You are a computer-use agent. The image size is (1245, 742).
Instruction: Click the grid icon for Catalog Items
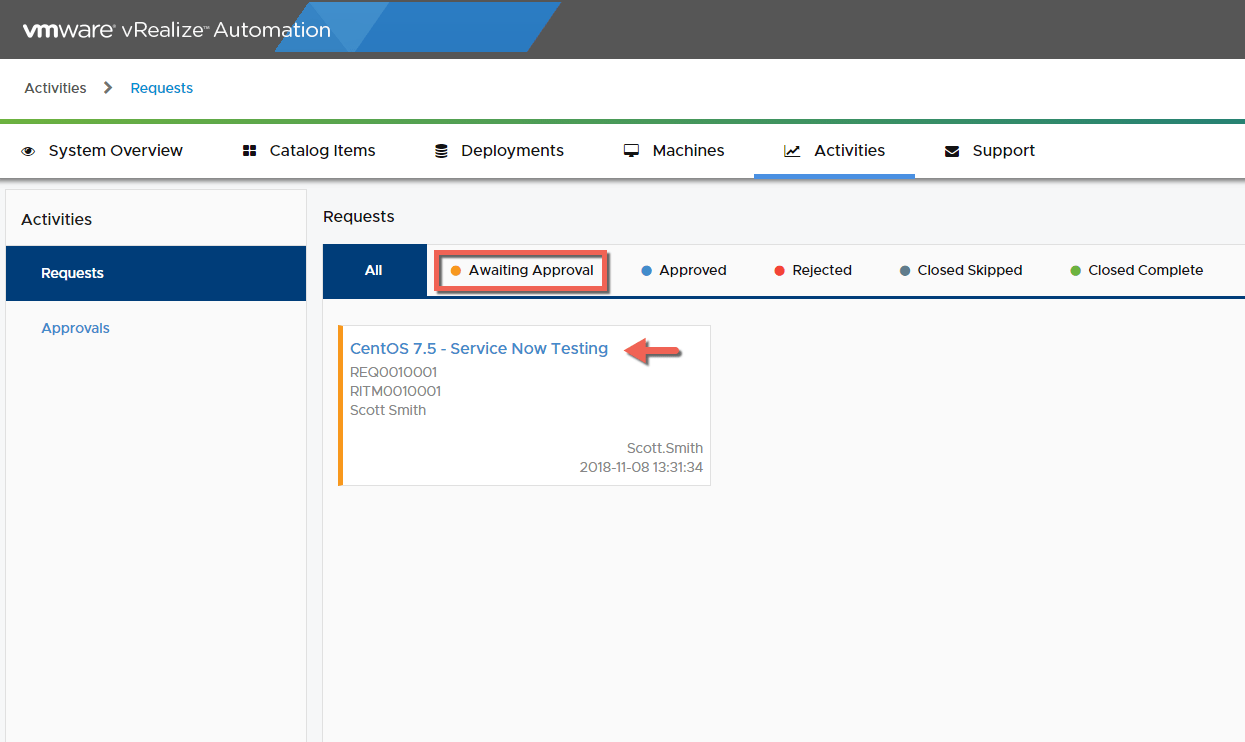coord(249,151)
